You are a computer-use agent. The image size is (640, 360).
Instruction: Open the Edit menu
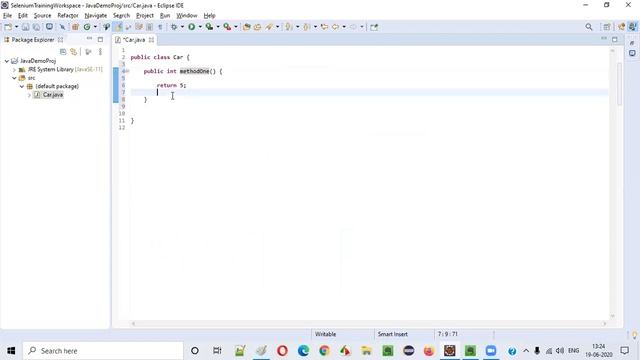coord(23,16)
